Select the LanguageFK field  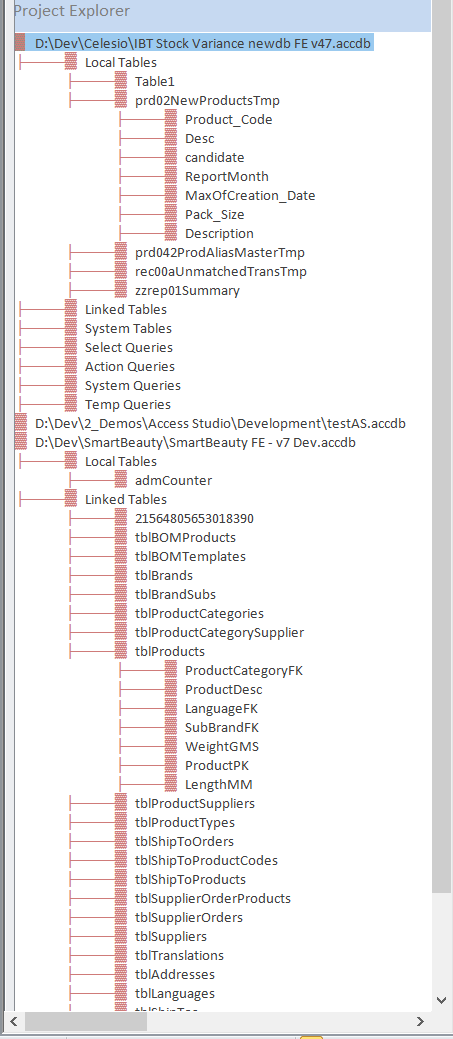coord(221,709)
